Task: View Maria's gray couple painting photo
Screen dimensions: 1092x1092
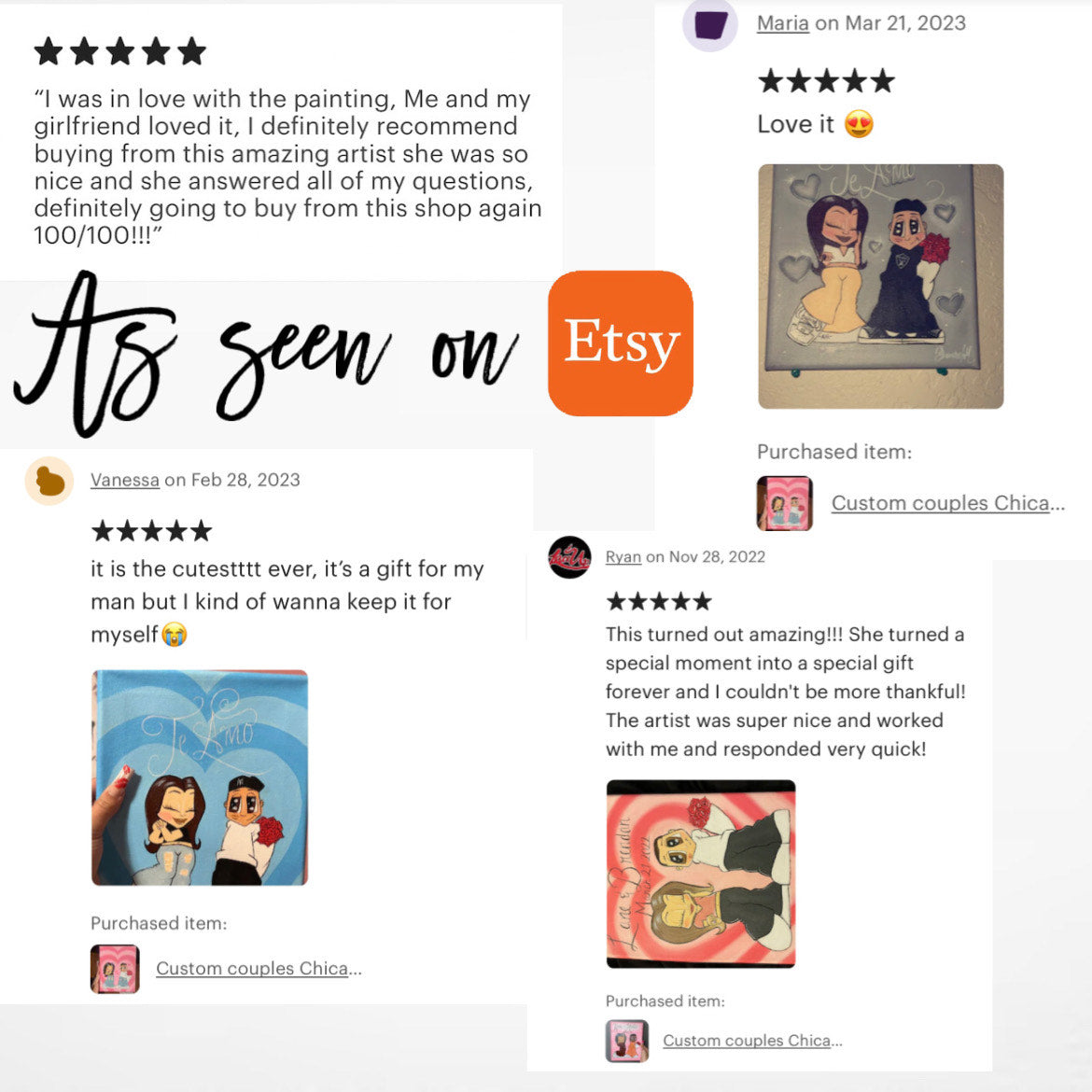Action: click(x=881, y=287)
